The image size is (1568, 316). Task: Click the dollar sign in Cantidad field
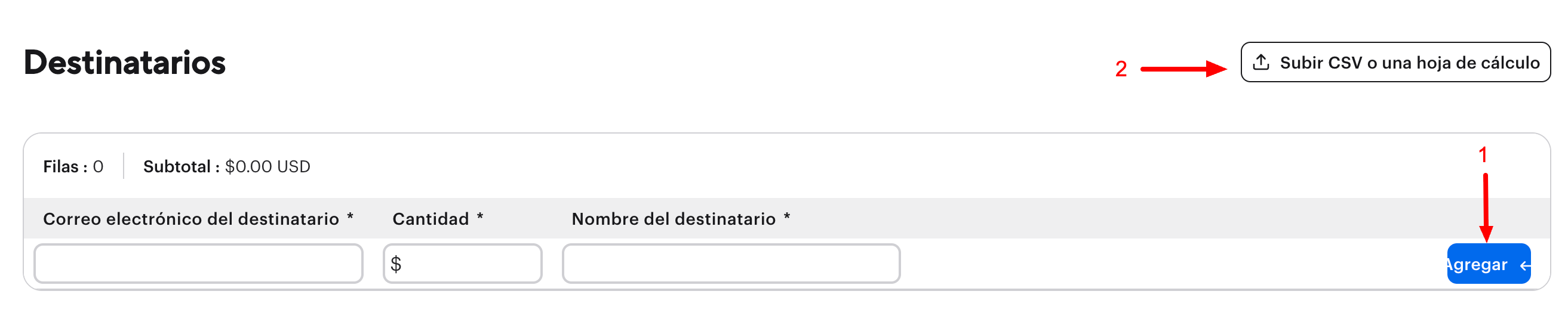[396, 264]
